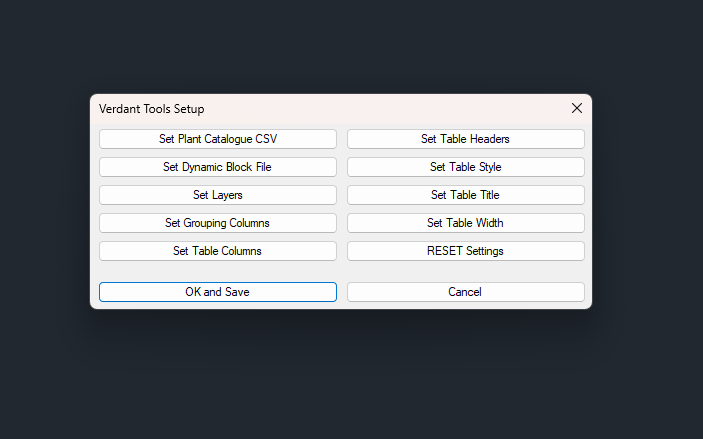Choose Set Layers in setup dialog
Image resolution: width=703 pixels, height=439 pixels.
click(217, 195)
